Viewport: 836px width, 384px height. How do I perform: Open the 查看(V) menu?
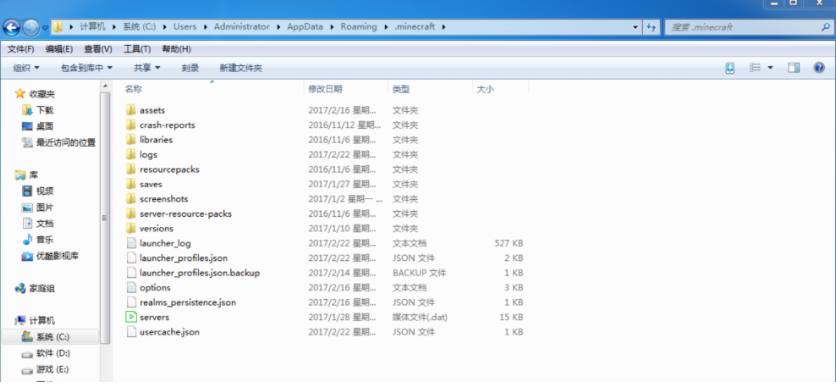pos(98,49)
